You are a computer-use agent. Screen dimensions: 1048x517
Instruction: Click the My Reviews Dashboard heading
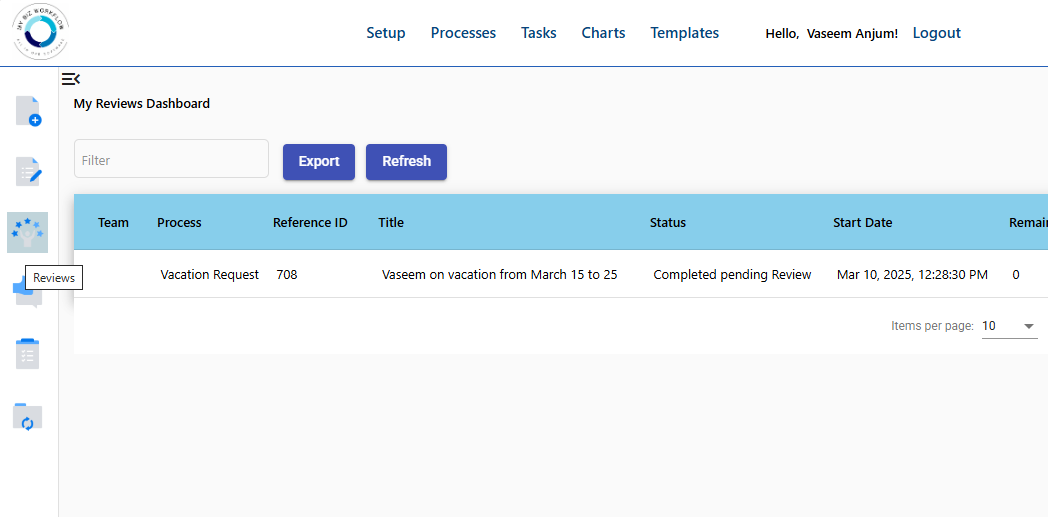click(142, 104)
